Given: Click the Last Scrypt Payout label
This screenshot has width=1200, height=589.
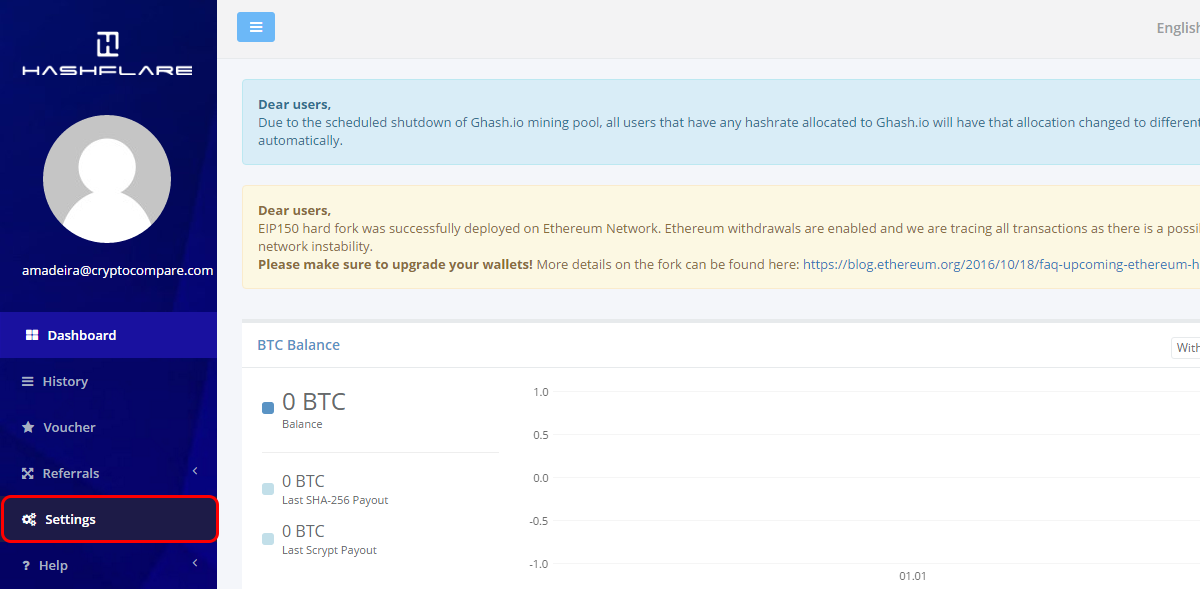Looking at the screenshot, I should point(330,550).
